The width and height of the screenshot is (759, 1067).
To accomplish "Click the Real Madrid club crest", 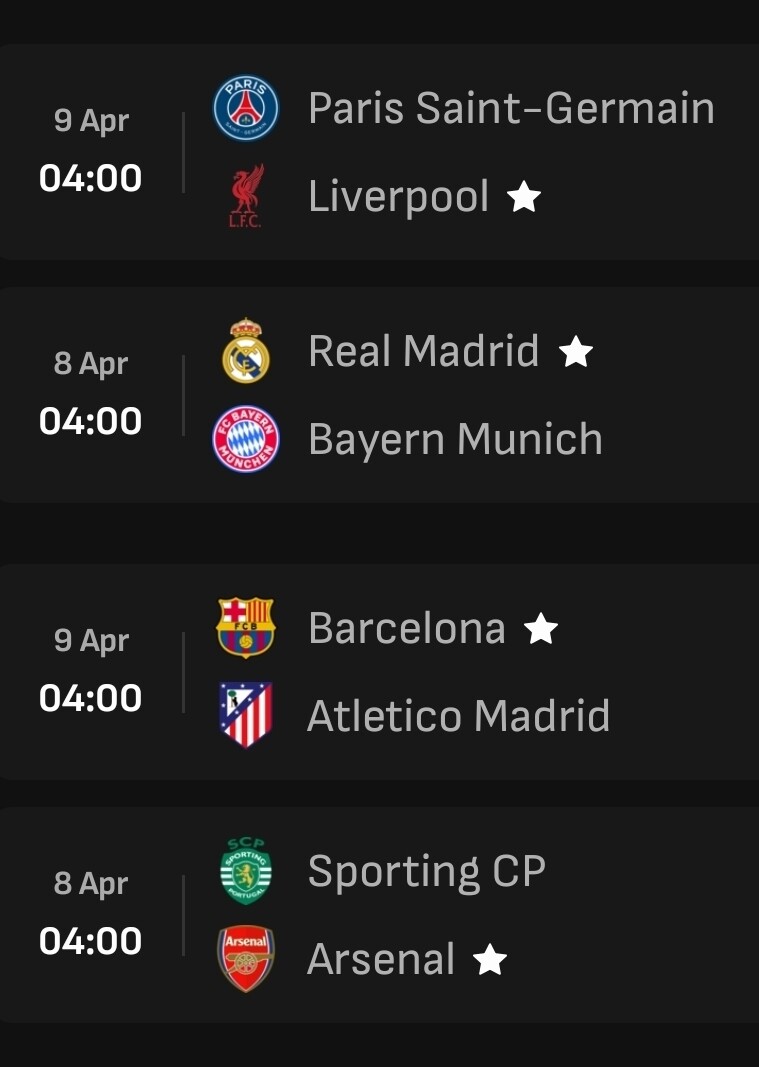I will tap(246, 350).
